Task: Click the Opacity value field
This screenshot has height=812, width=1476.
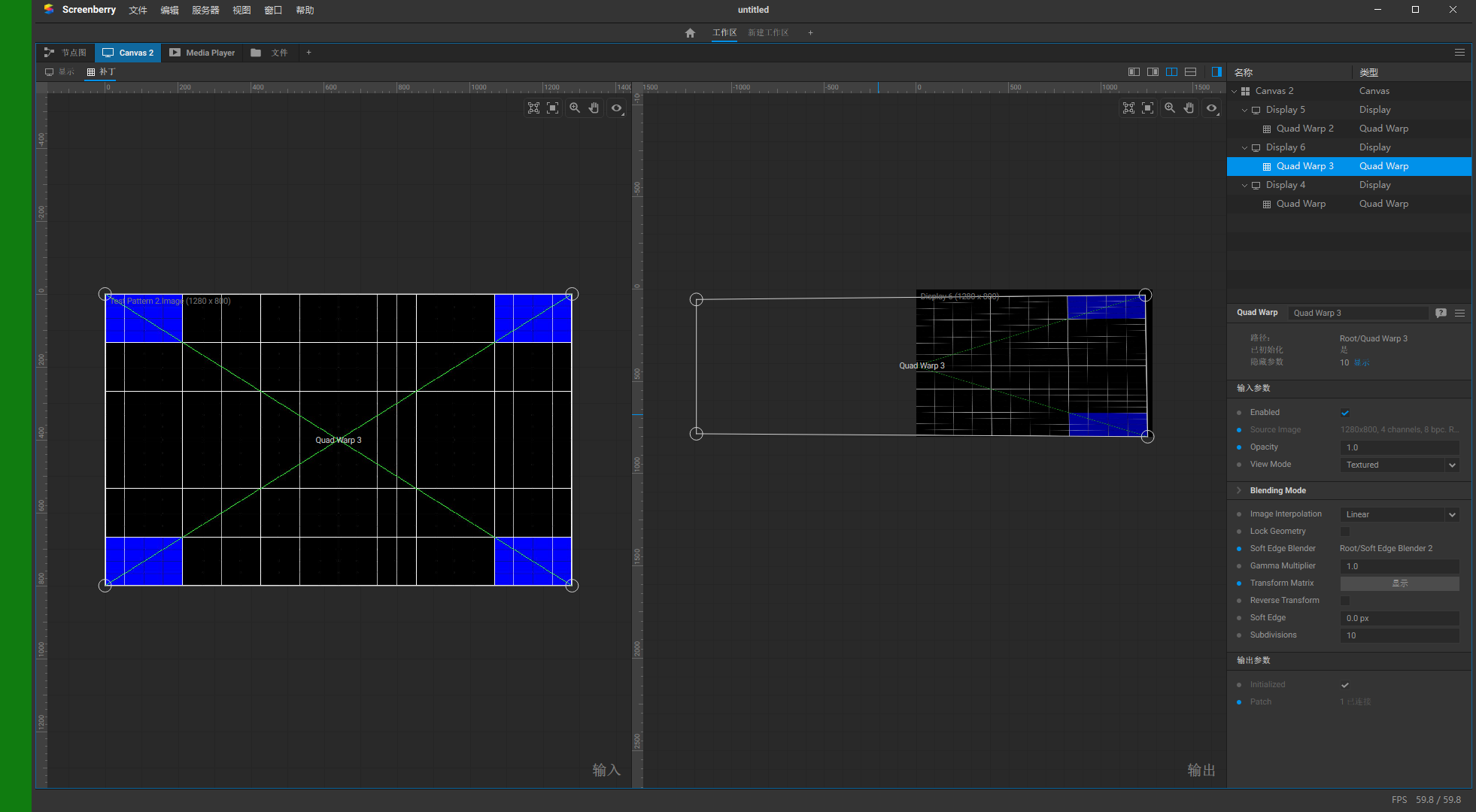Action: (1399, 448)
